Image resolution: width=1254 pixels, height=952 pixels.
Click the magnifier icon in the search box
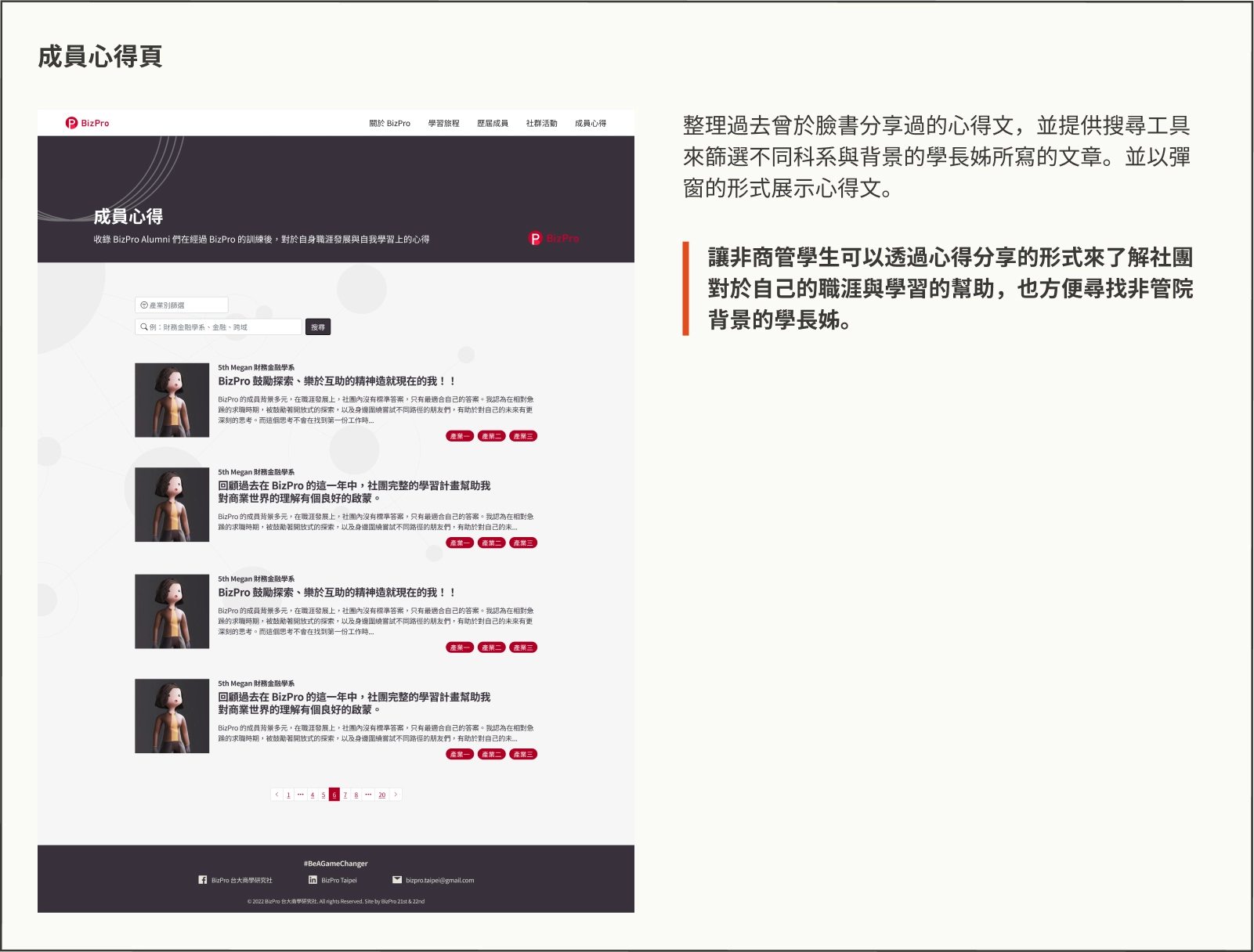[143, 327]
